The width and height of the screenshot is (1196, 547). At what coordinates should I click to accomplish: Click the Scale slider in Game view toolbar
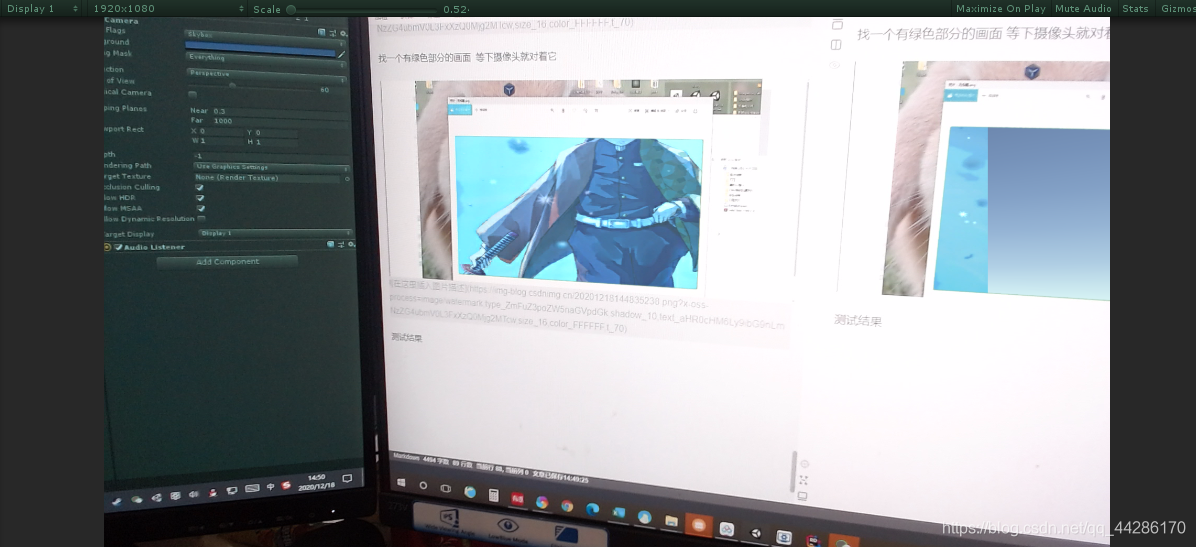click(366, 9)
